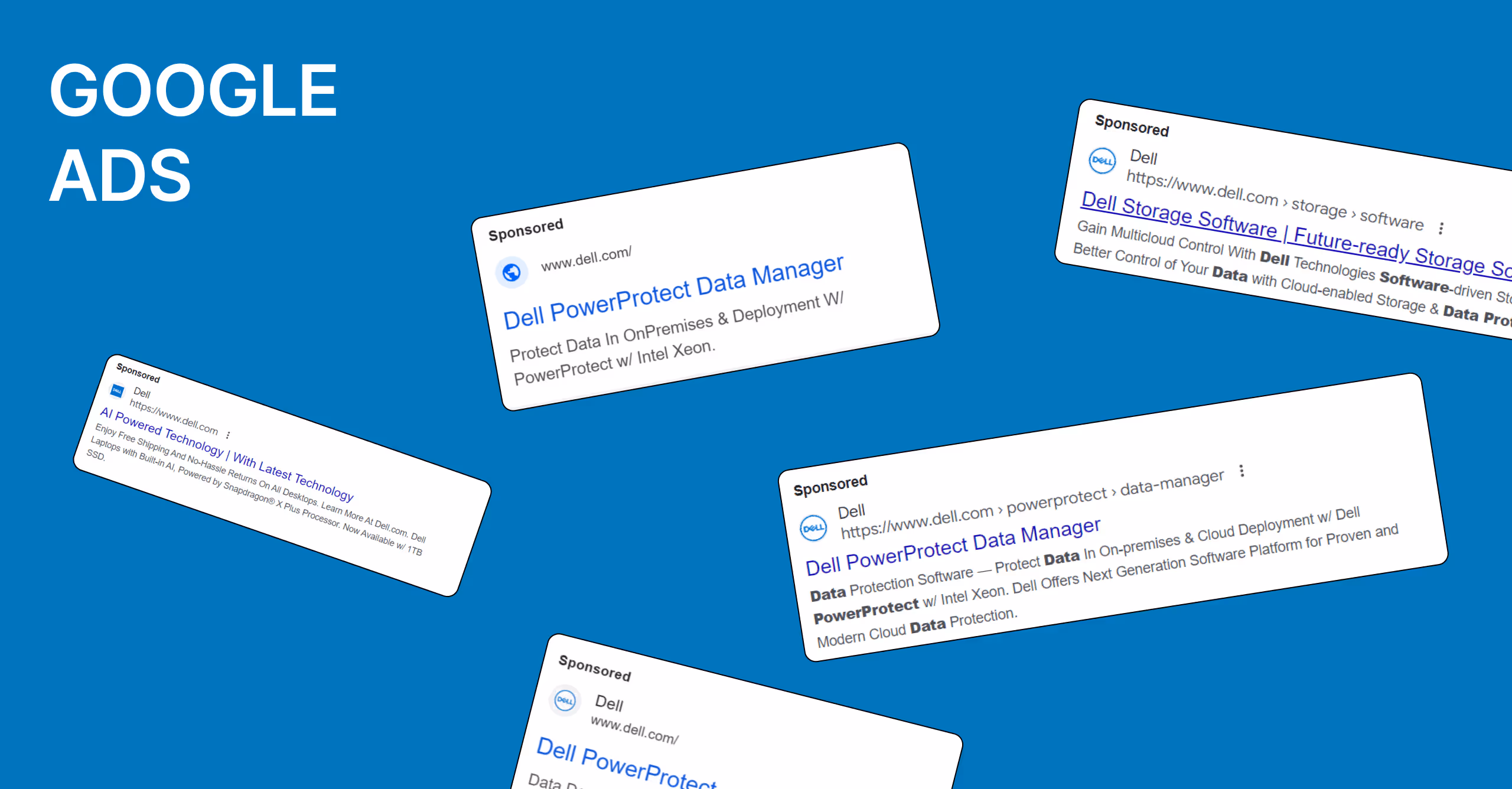Click 'Sponsored' label above powerprotect data-manager ad
This screenshot has height=789, width=1512.
(830, 485)
